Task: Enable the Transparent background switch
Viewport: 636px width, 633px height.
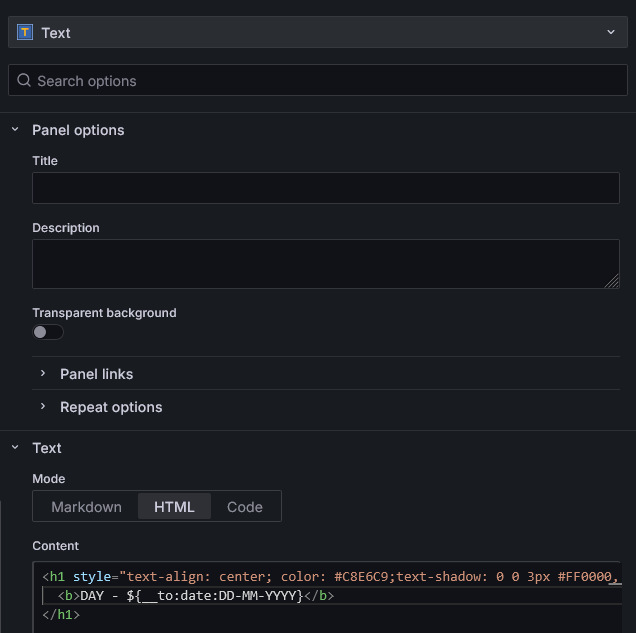Action: (x=47, y=332)
